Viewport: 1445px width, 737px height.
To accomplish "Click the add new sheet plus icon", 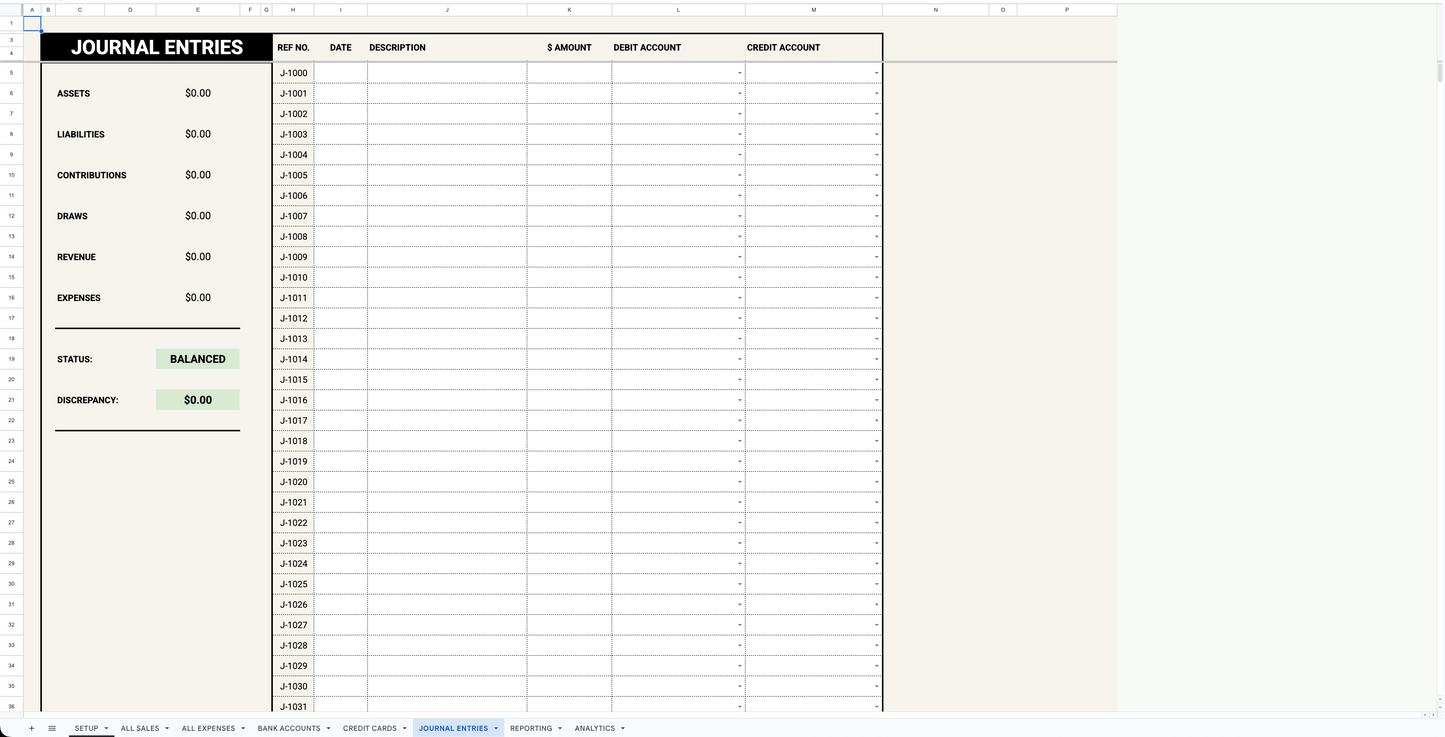I will click(31, 728).
